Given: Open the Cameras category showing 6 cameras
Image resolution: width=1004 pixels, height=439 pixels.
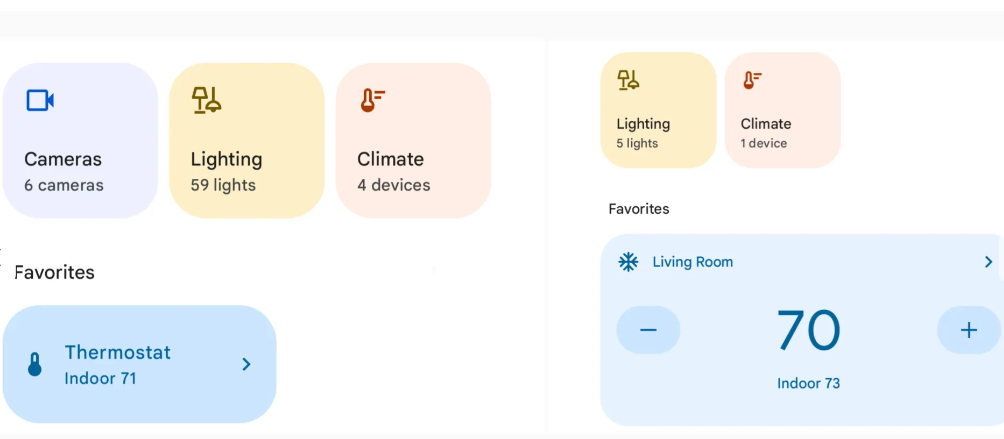Looking at the screenshot, I should pos(81,141).
